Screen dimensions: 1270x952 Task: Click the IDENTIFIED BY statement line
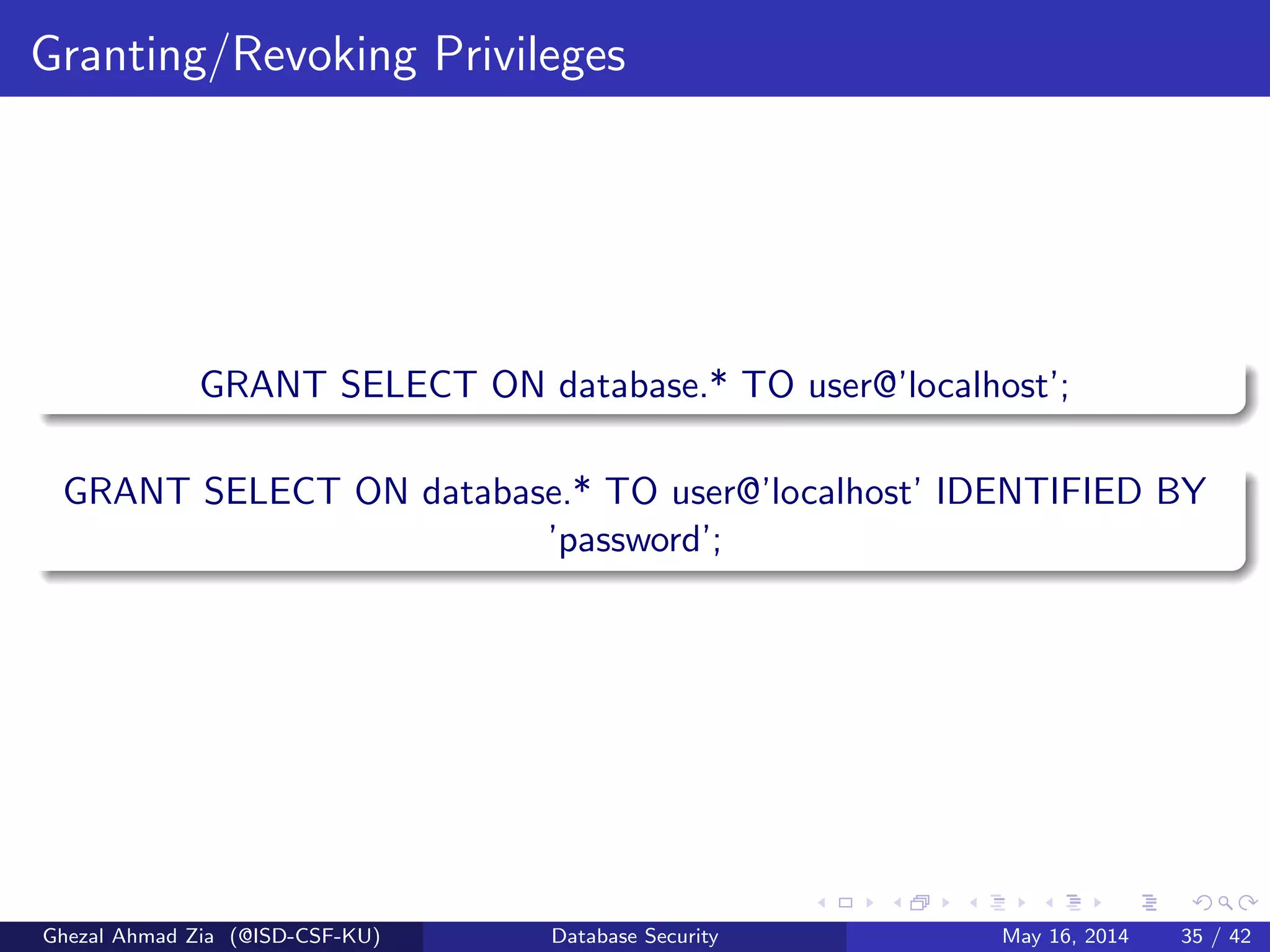(x=635, y=491)
